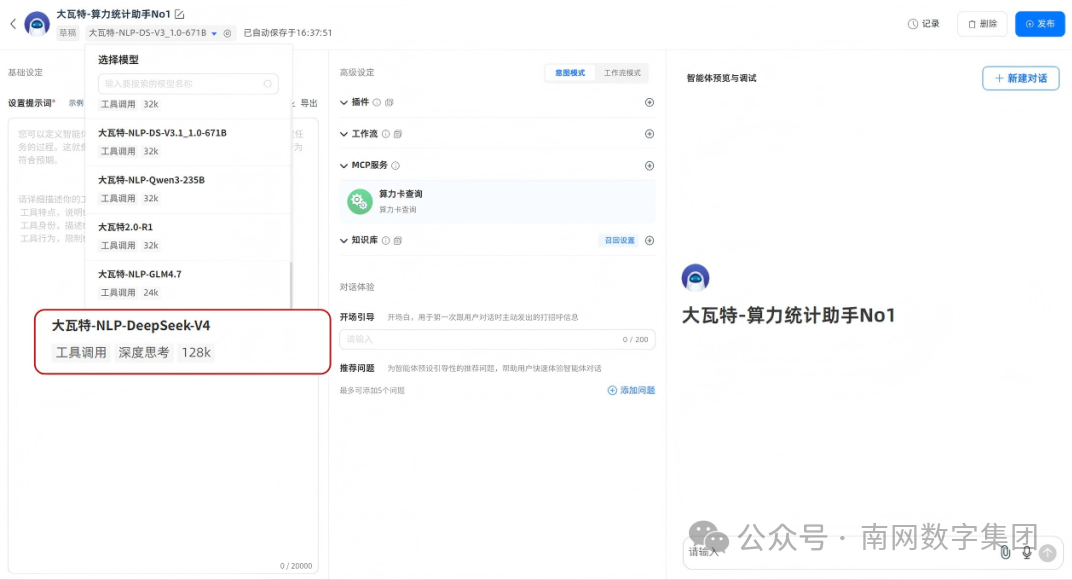1072x580 pixels.
Task: Open model settings icon next to model selector
Action: [228, 33]
